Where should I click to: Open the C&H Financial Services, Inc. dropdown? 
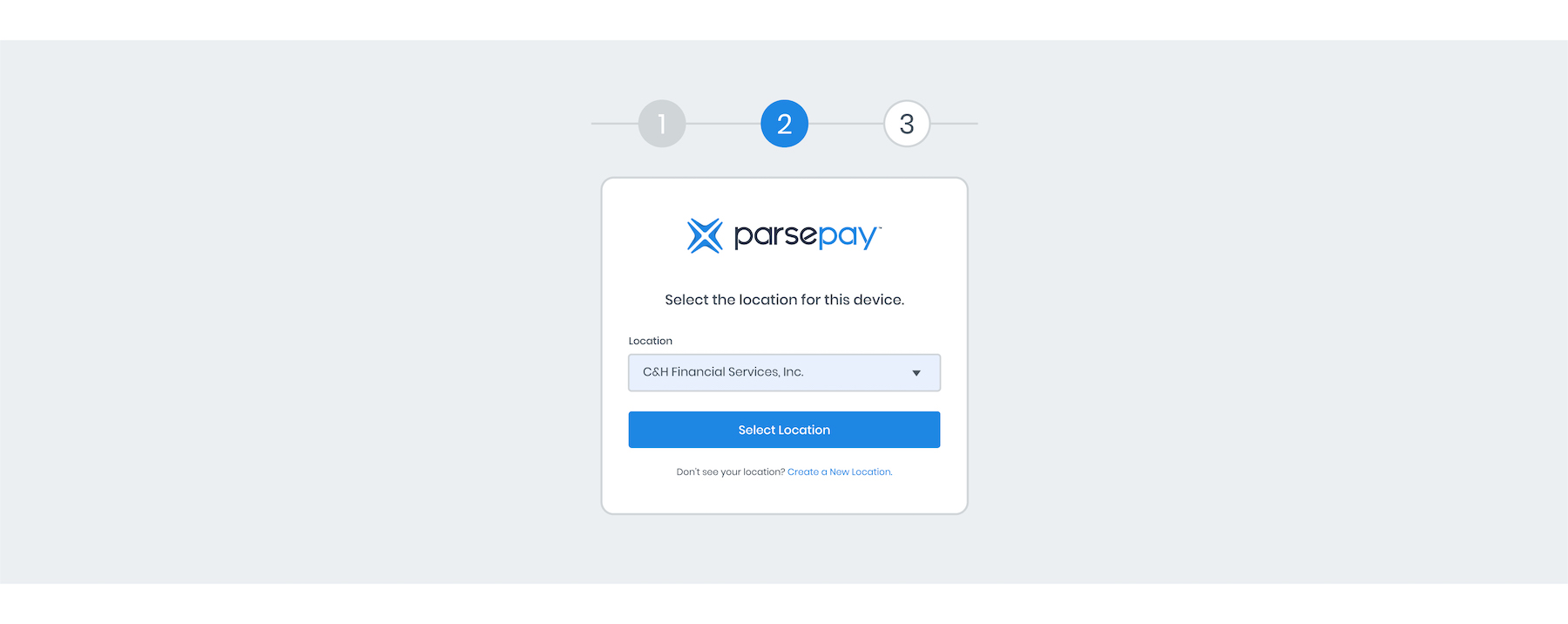point(784,373)
